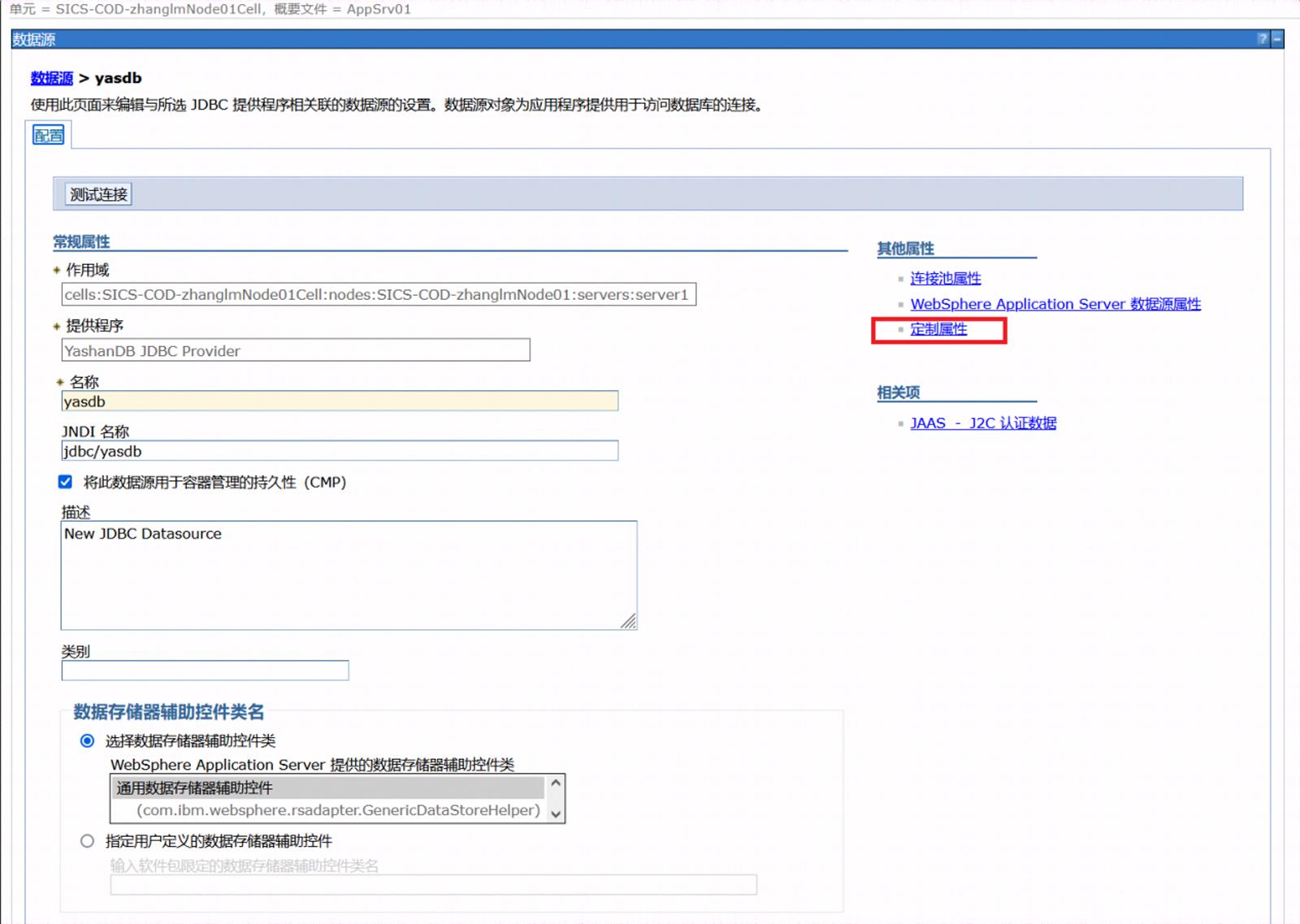1300x924 pixels.
Task: Click the JNDI 名称 input field
Action: pyautogui.click(x=340, y=451)
